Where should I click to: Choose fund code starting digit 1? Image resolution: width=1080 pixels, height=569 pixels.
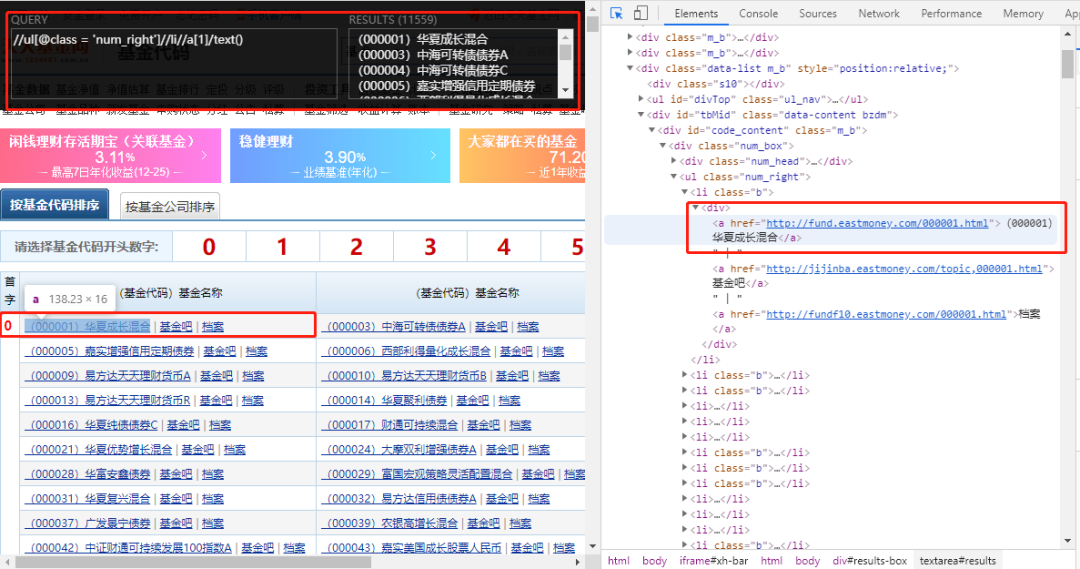coord(282,247)
